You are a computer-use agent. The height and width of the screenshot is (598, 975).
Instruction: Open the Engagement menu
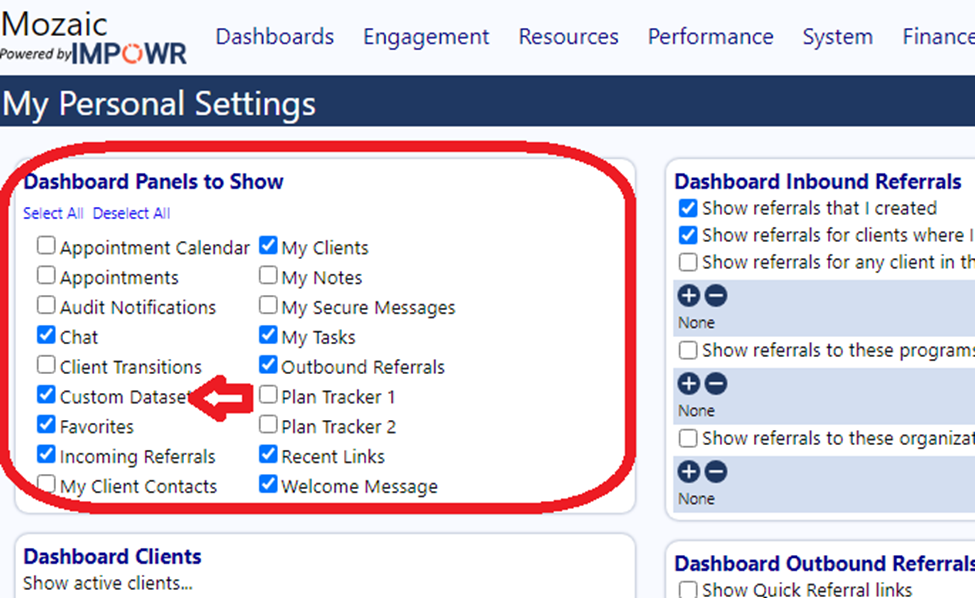coord(427,37)
